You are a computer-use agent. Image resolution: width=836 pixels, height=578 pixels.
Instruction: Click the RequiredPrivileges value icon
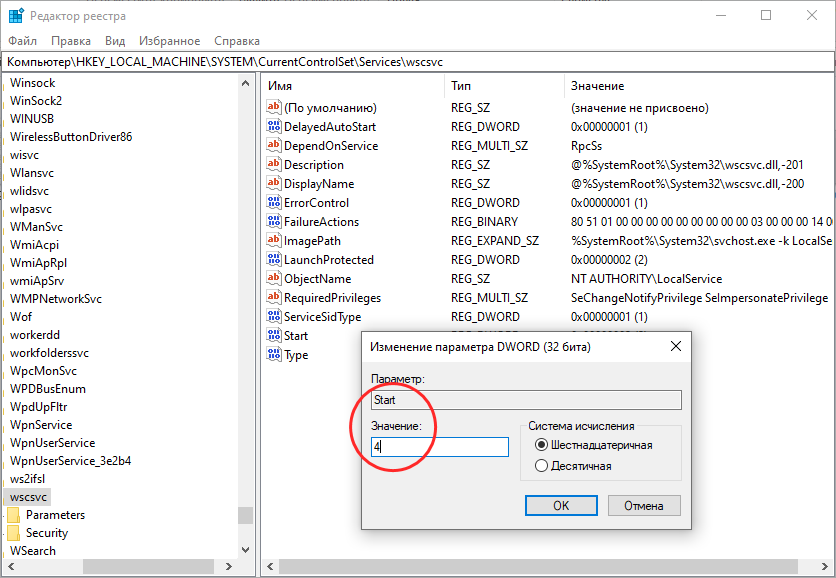274,298
